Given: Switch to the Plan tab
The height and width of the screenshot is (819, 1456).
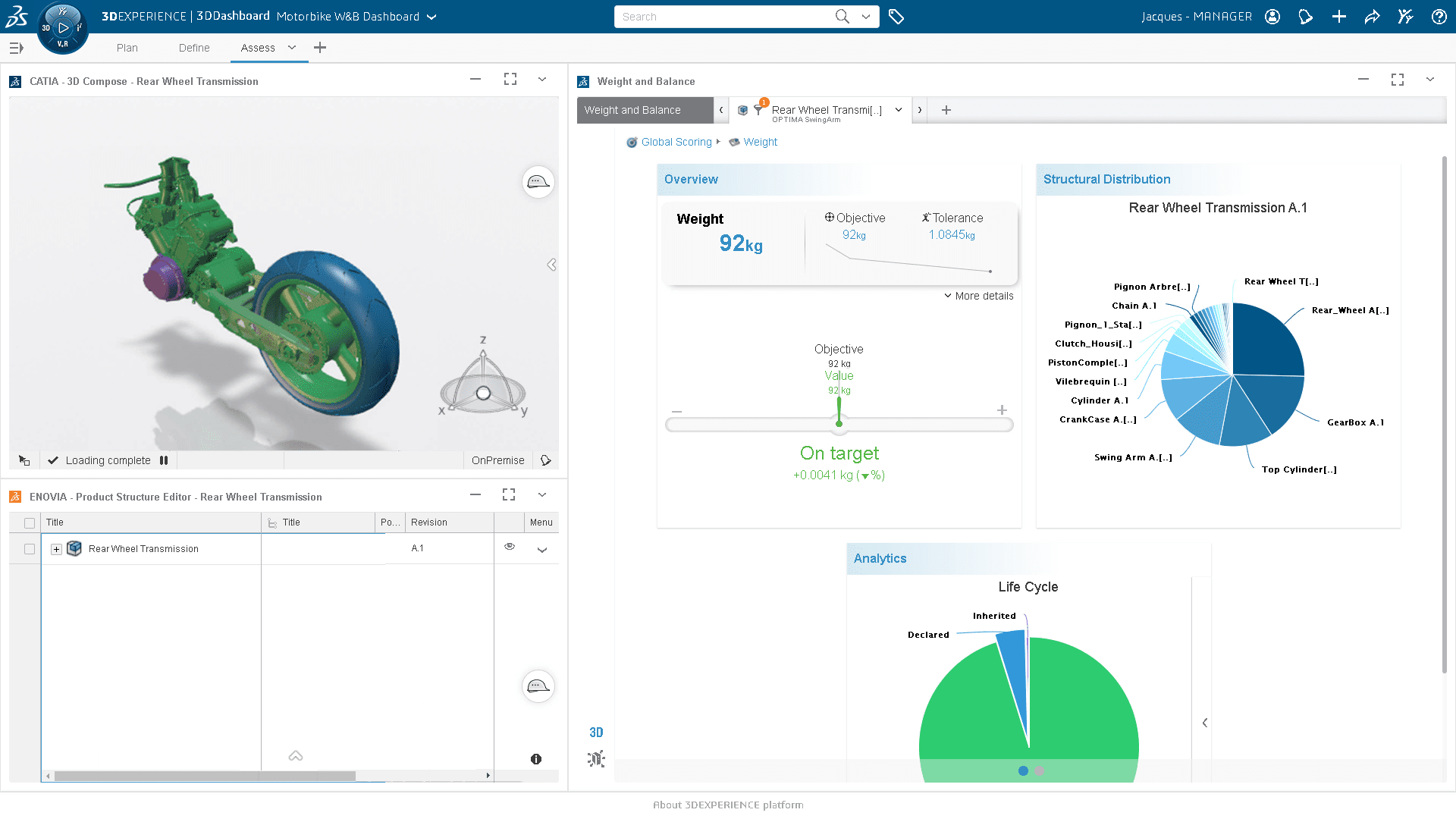Looking at the screenshot, I should [x=127, y=48].
